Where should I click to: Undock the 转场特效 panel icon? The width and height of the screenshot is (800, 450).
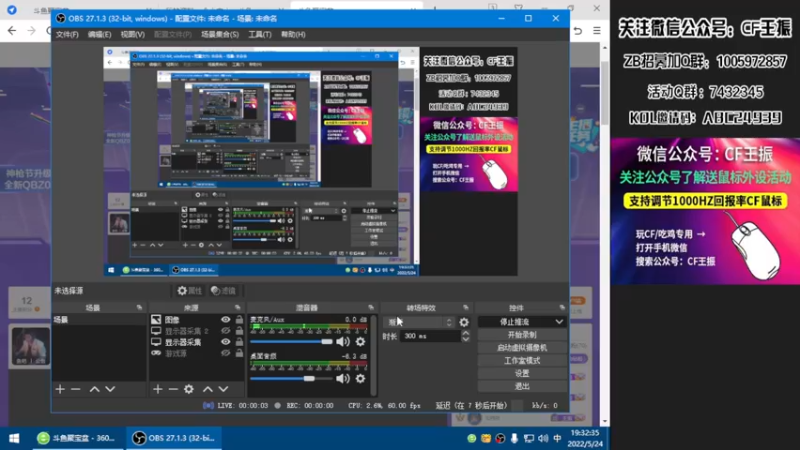point(466,308)
